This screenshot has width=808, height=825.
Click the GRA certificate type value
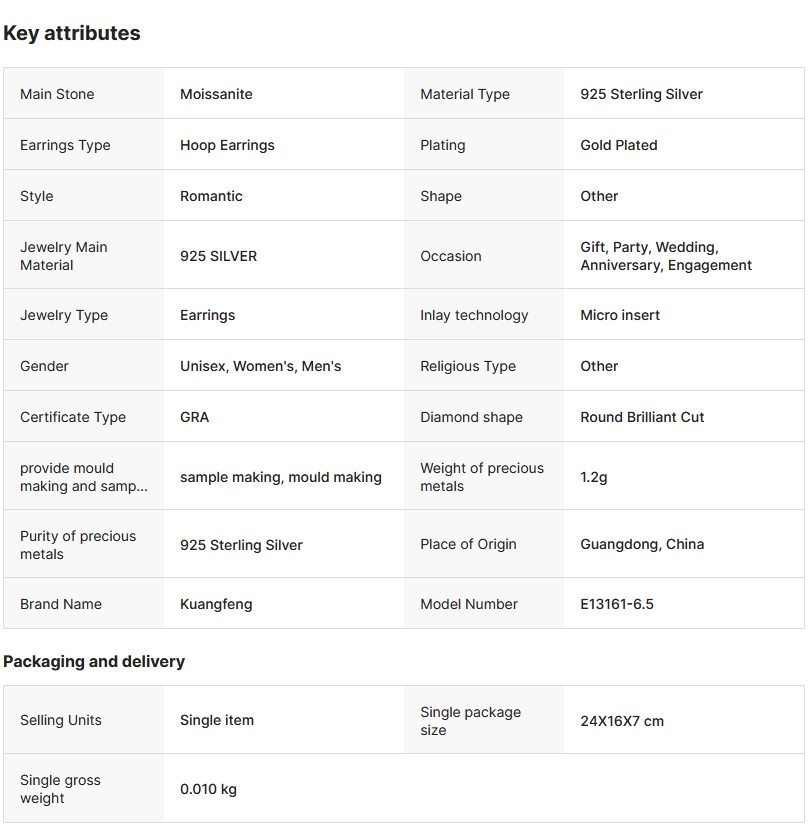194,417
